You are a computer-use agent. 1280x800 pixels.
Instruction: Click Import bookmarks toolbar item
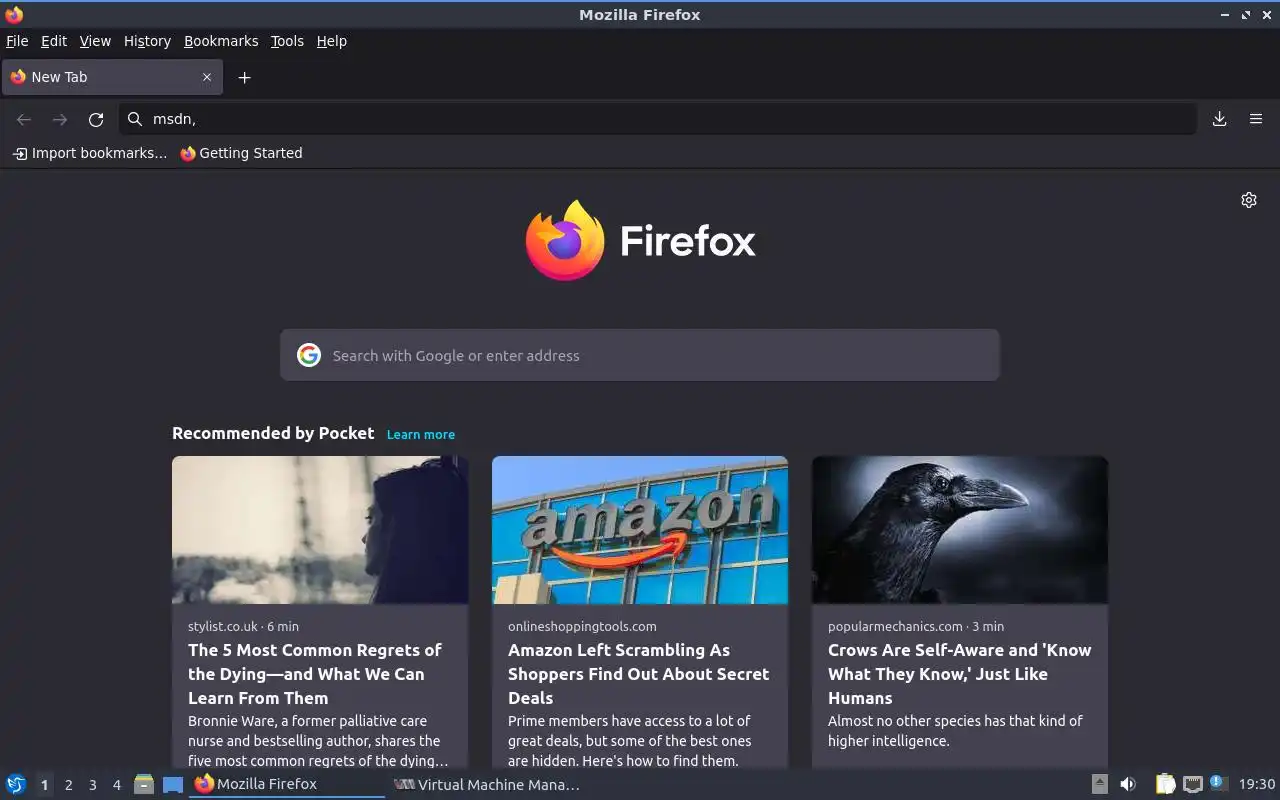coord(90,153)
